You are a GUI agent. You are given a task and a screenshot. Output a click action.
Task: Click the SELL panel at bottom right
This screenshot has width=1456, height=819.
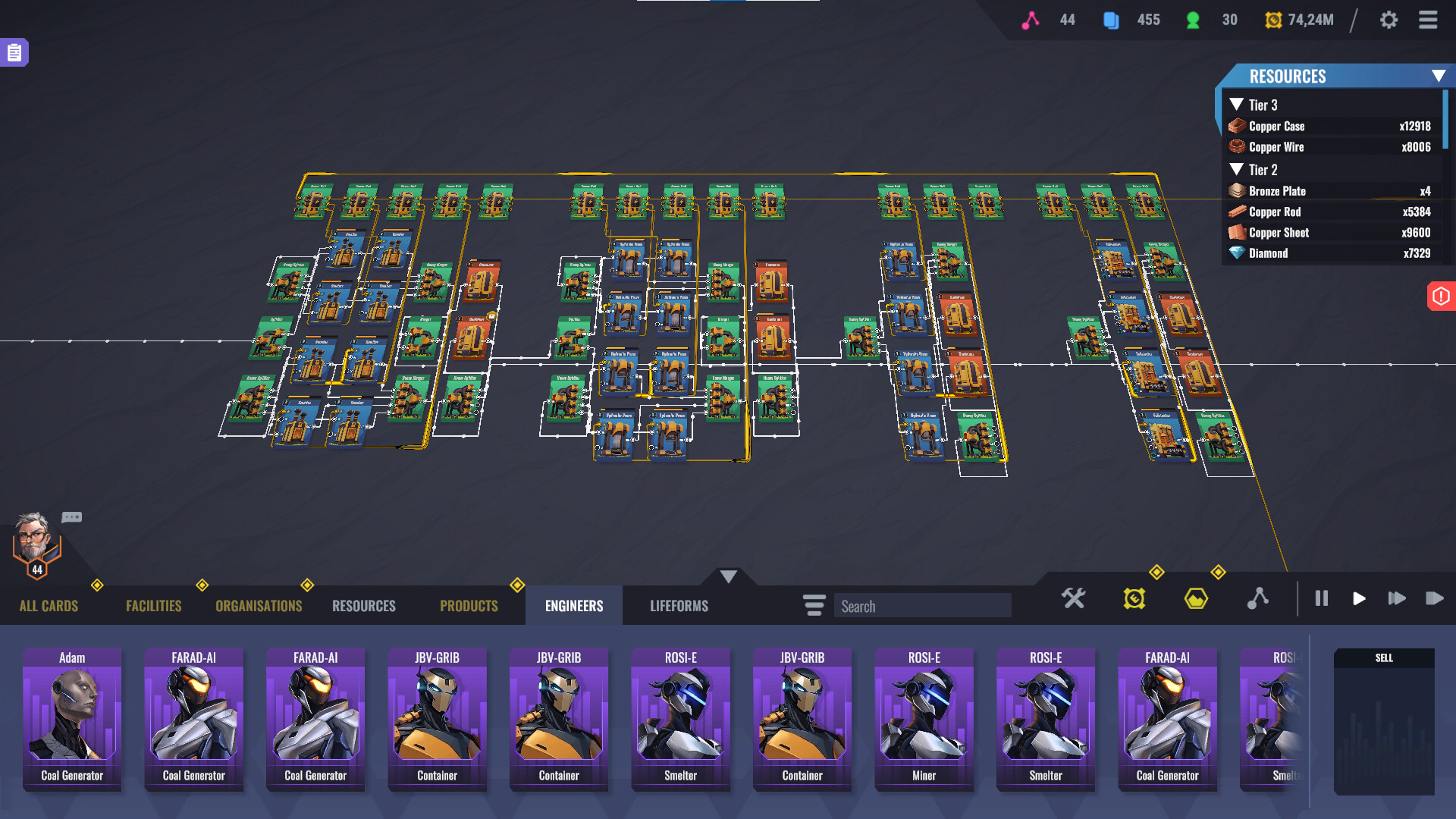coord(1383,720)
